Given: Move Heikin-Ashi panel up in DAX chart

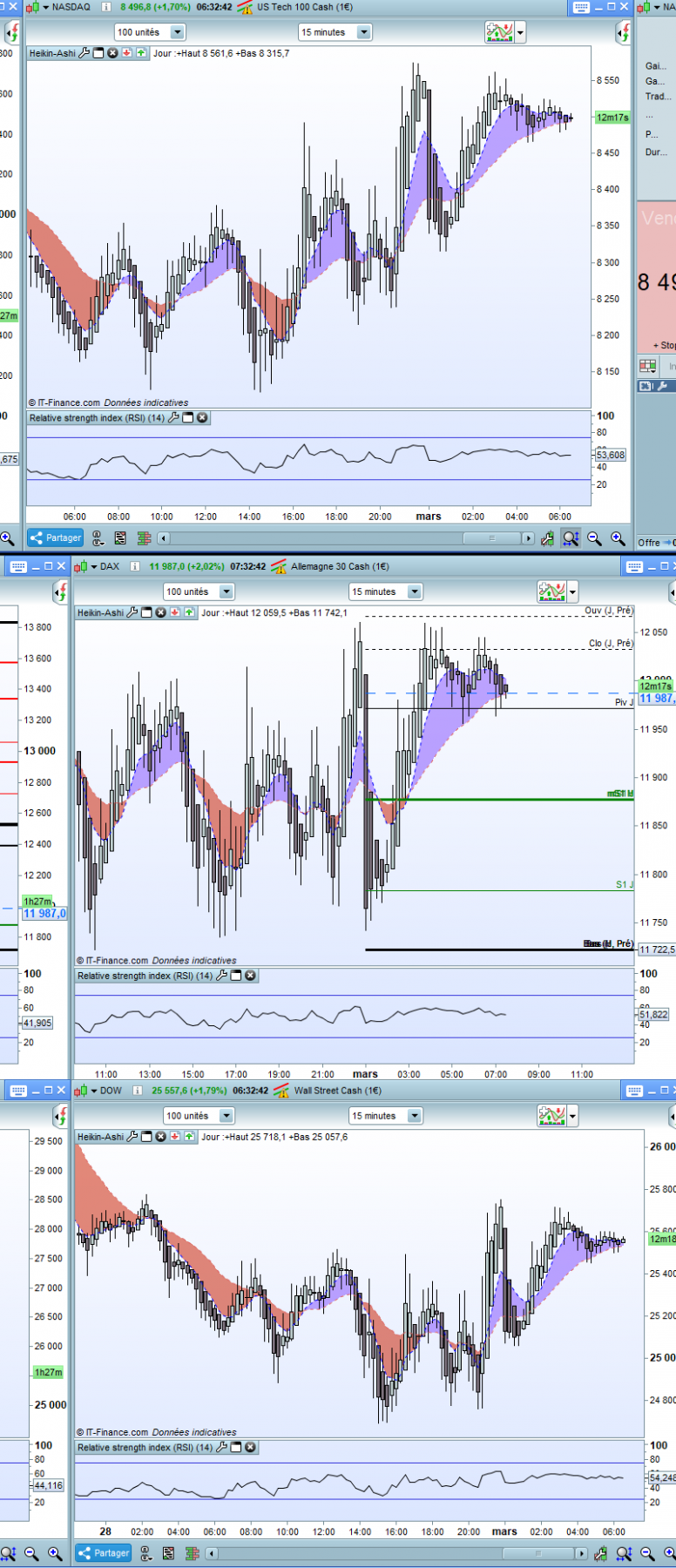Looking at the screenshot, I should [x=188, y=612].
